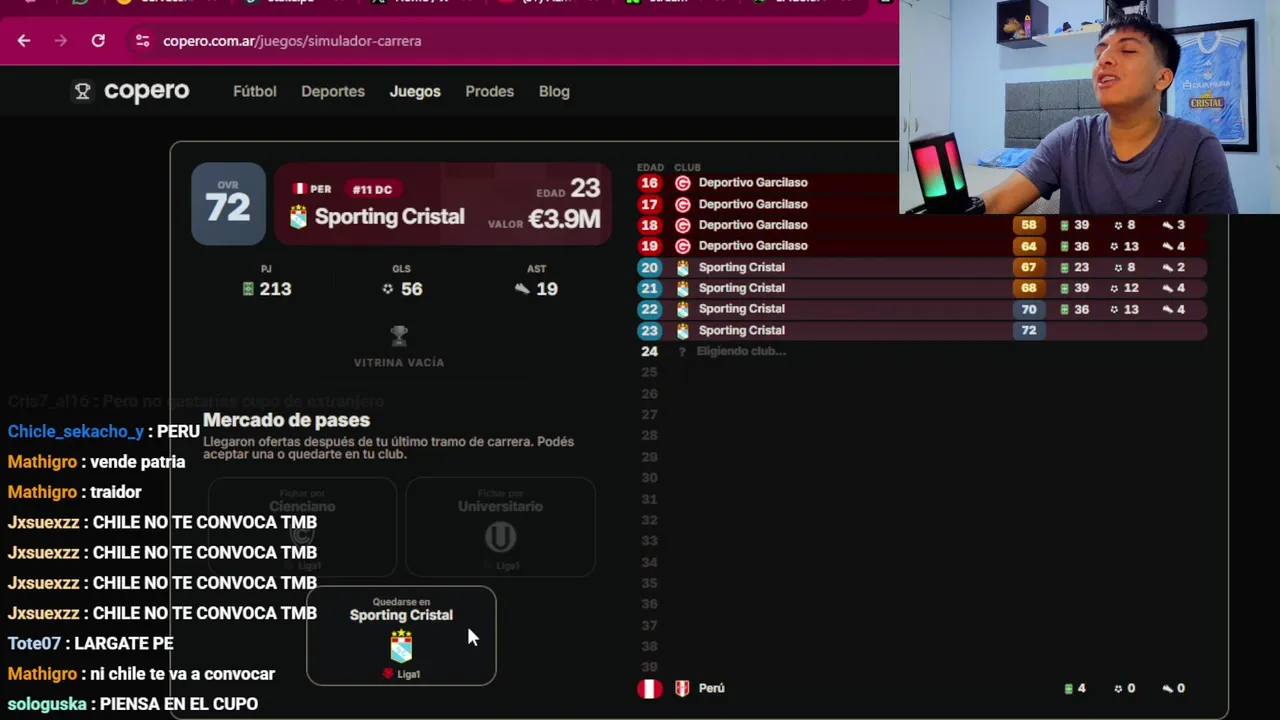This screenshot has height=720, width=1280.
Task: Click the 72 rating in age 23 row
Action: (x=1028, y=331)
